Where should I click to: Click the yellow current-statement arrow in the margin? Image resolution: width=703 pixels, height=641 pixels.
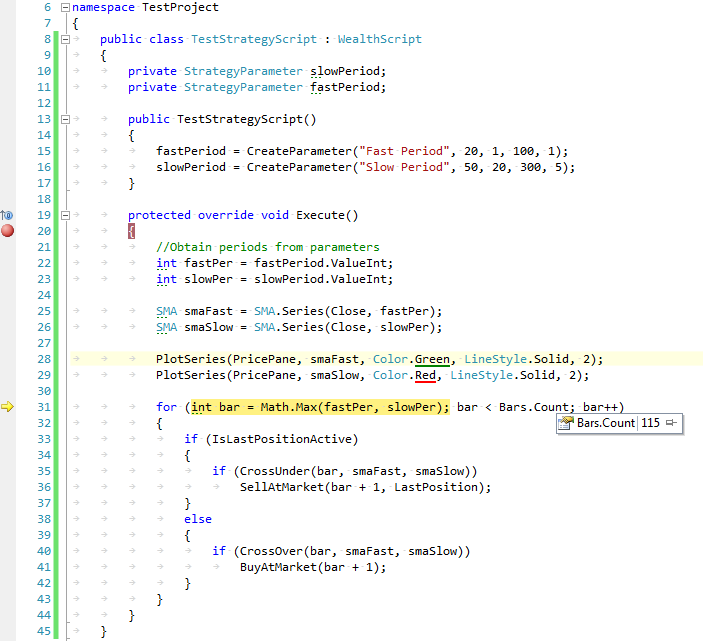tap(8, 407)
